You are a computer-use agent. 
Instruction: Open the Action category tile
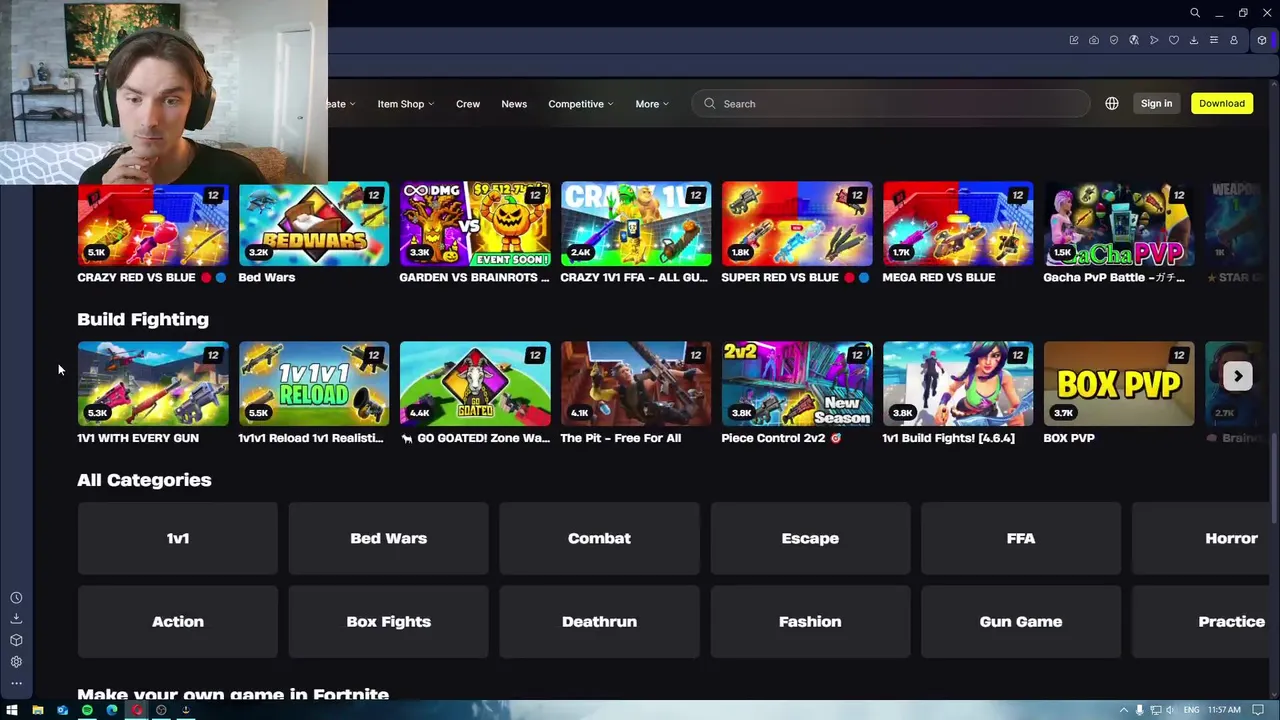tap(177, 622)
